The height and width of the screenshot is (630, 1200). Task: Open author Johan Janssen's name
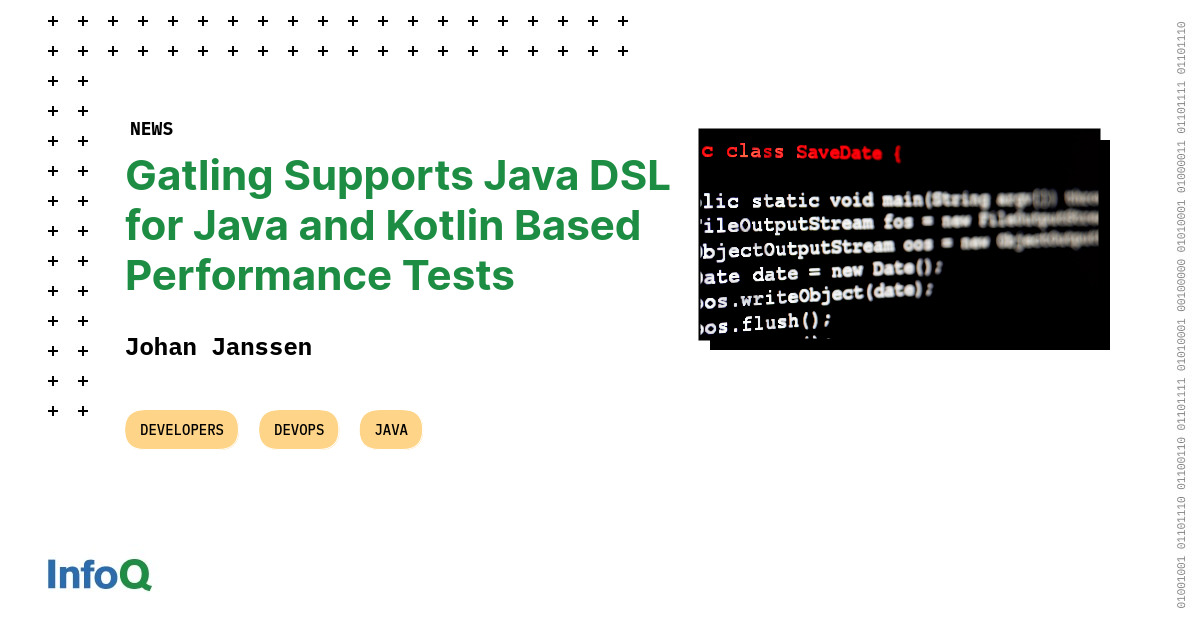click(x=218, y=348)
